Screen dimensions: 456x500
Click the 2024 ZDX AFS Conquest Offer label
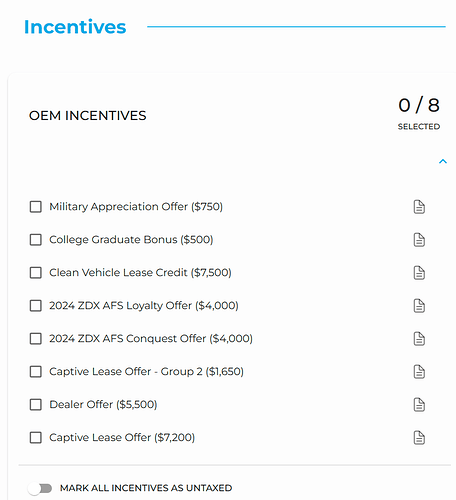[151, 339]
